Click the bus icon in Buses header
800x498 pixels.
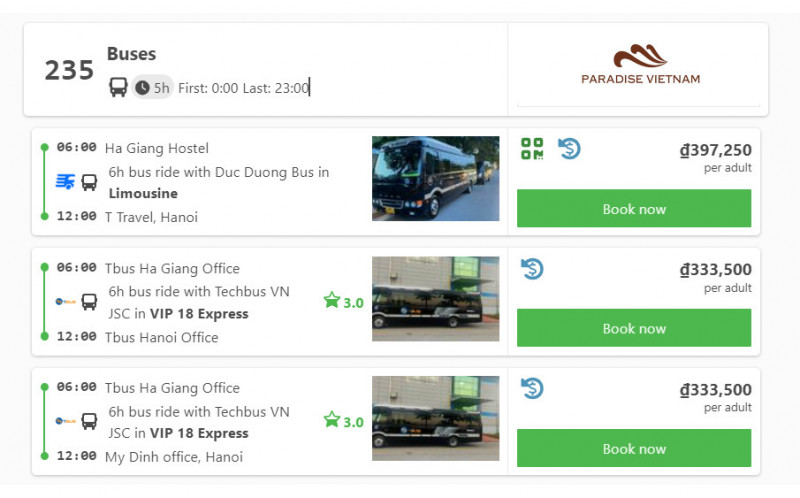118,87
